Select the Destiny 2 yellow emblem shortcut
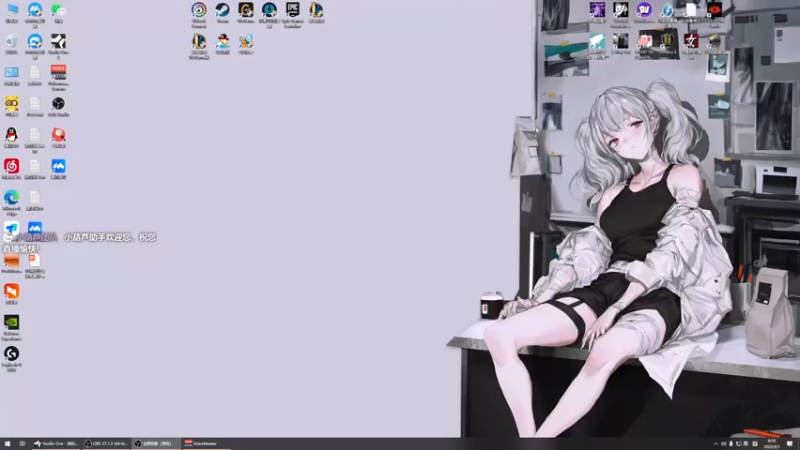 [667, 44]
